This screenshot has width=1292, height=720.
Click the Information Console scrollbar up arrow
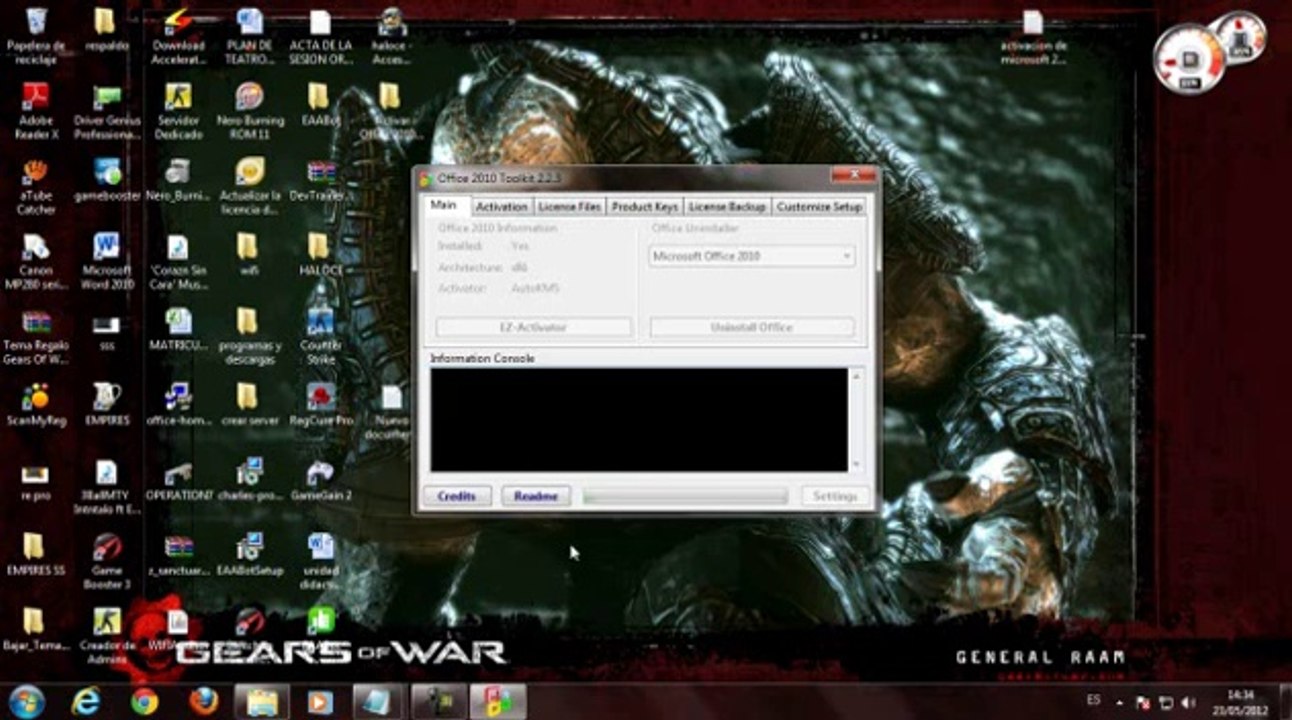click(856, 376)
